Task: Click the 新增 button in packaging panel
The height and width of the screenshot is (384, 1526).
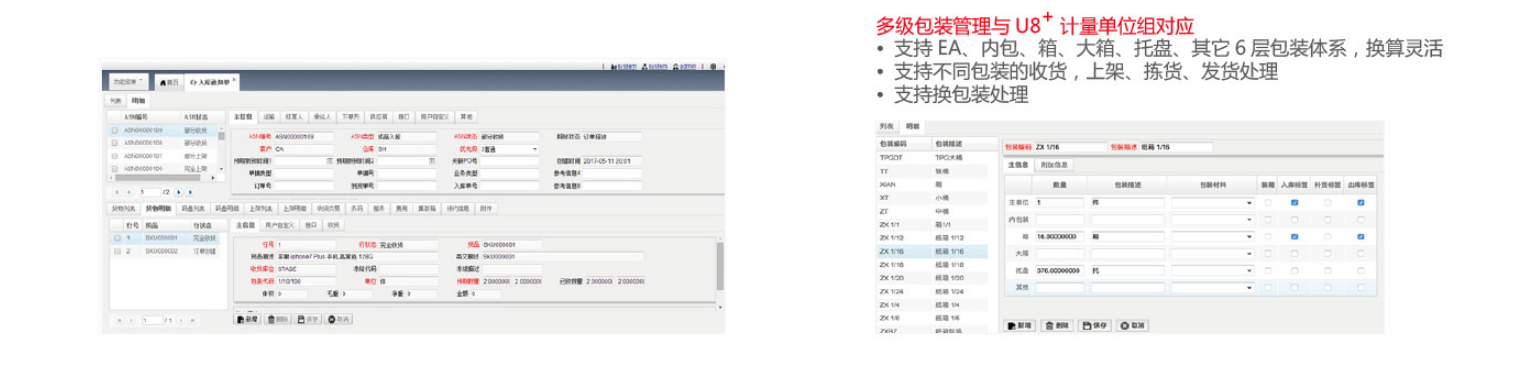Action: (x=1020, y=325)
